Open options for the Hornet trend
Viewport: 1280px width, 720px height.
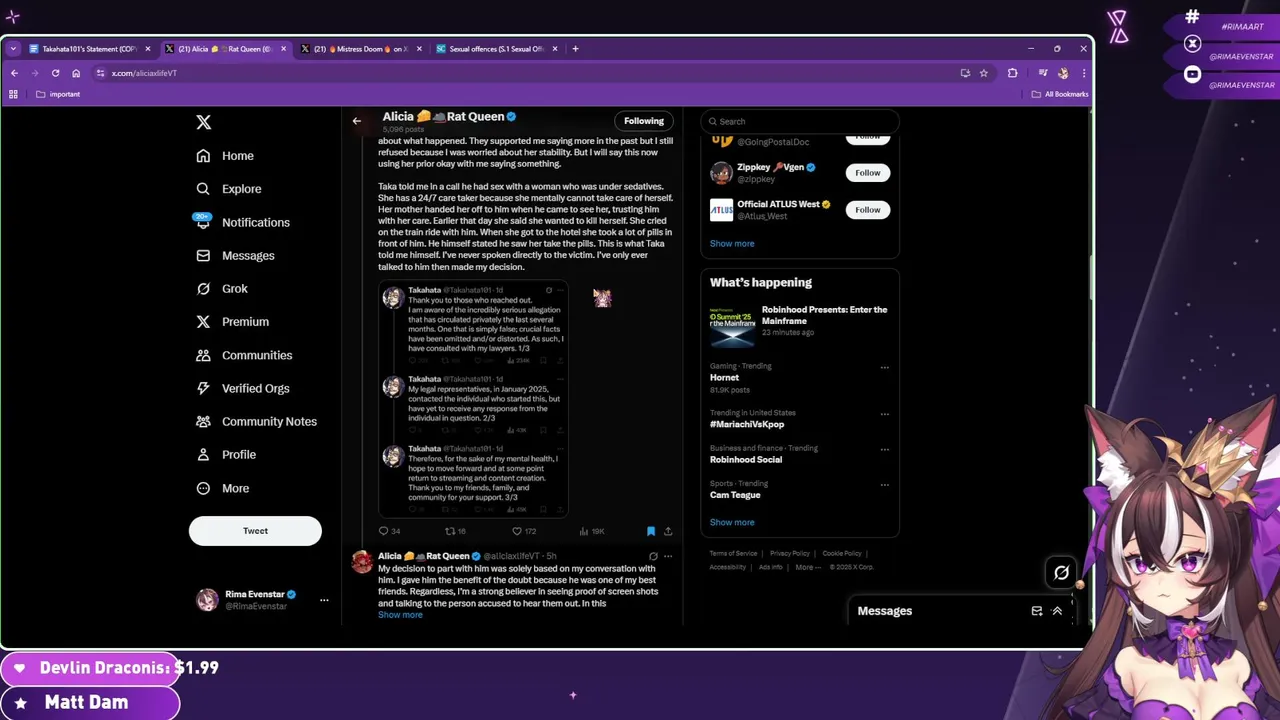884,367
